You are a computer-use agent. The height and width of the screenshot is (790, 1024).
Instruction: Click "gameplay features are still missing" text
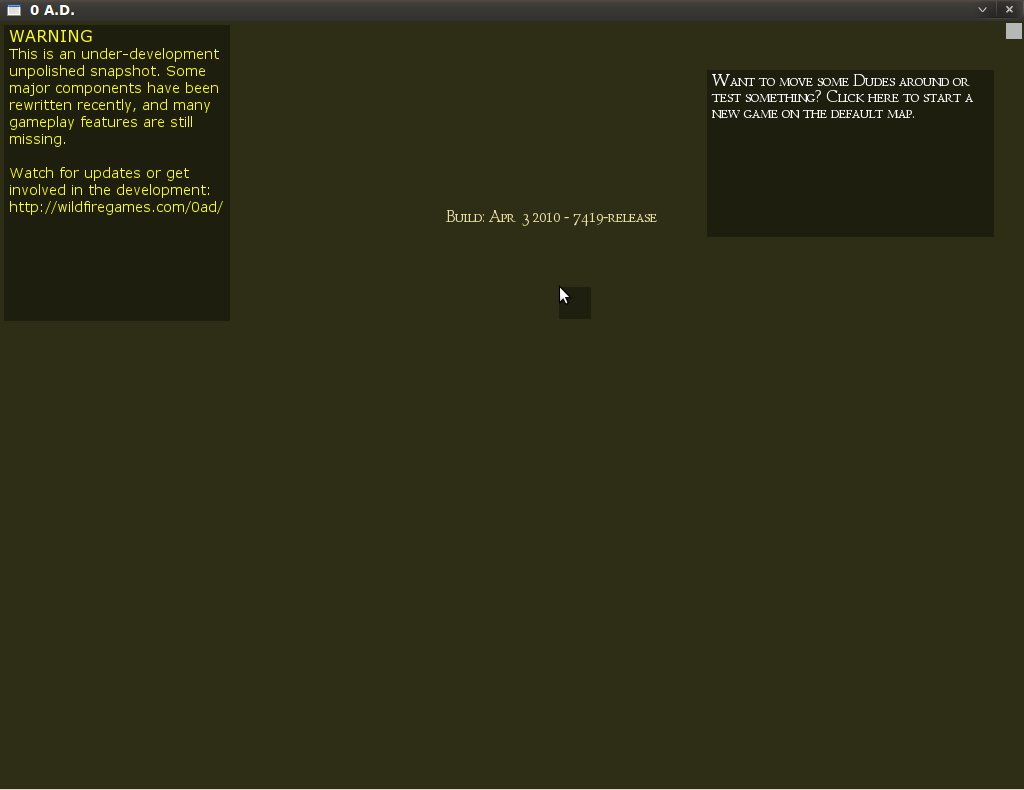point(100,131)
